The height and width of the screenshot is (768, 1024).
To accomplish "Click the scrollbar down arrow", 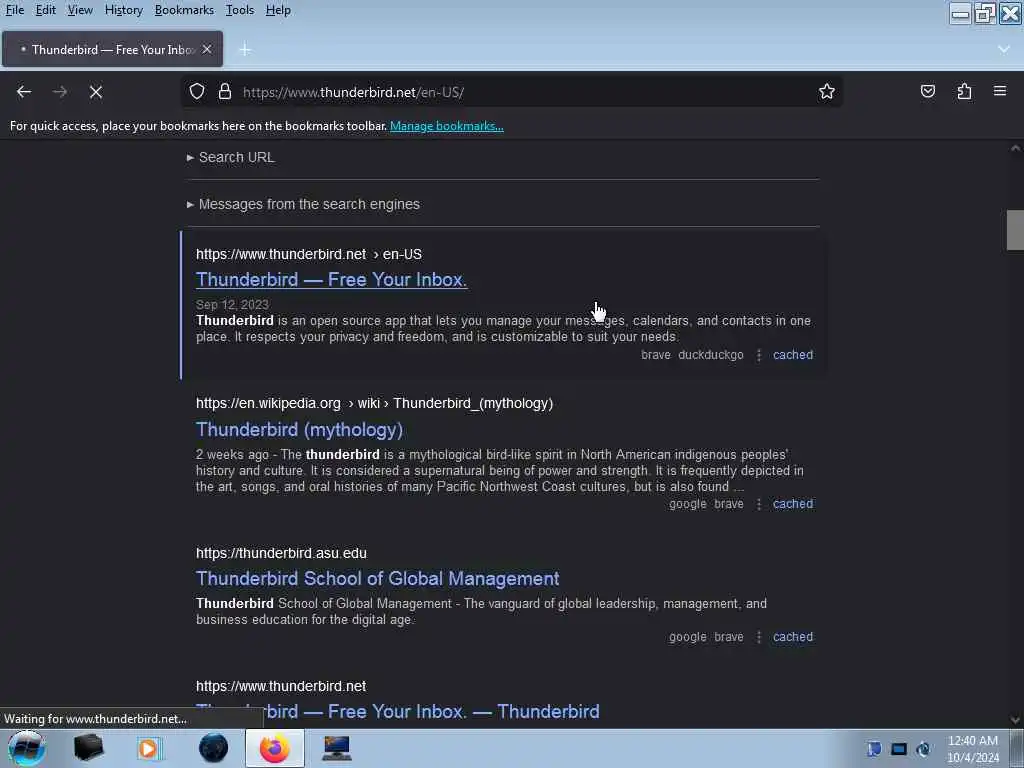I will click(1015, 720).
